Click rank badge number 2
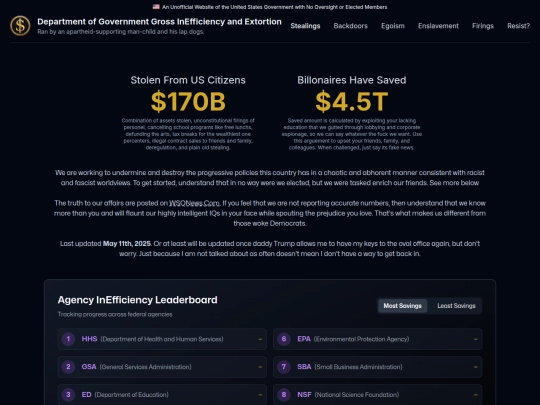540x405 pixels. point(68,367)
